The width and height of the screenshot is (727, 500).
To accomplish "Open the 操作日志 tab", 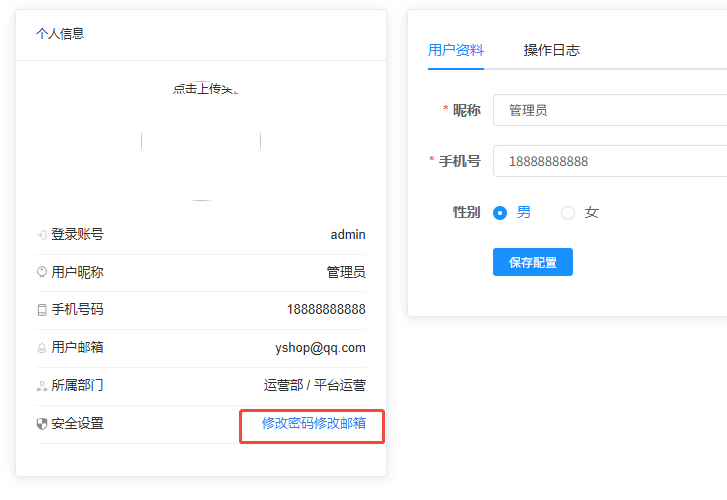I will pyautogui.click(x=551, y=50).
